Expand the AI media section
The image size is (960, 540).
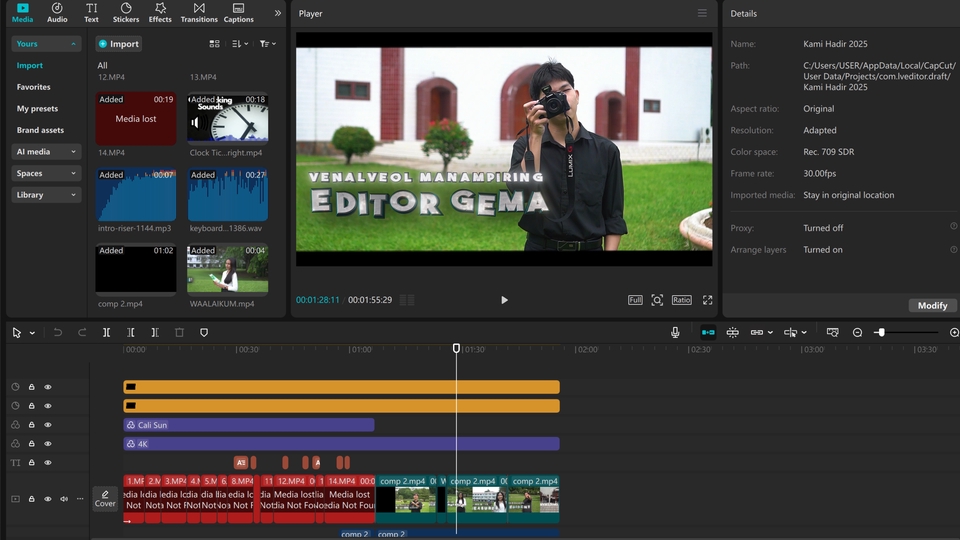[46, 152]
